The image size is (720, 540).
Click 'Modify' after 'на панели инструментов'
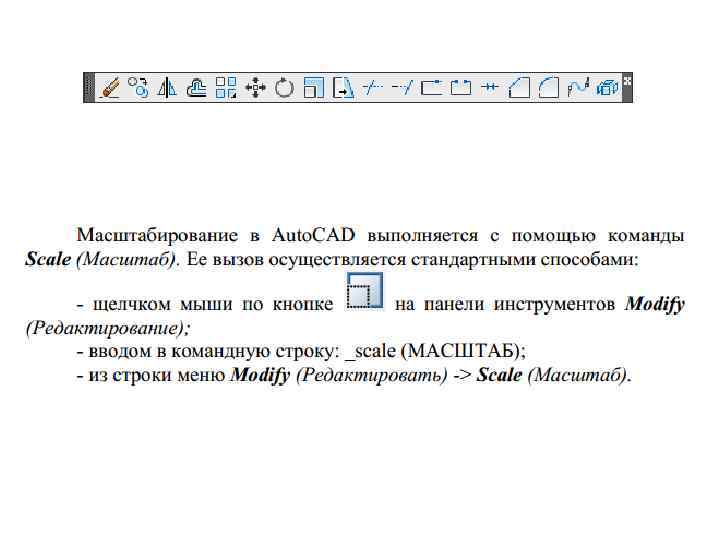point(655,304)
